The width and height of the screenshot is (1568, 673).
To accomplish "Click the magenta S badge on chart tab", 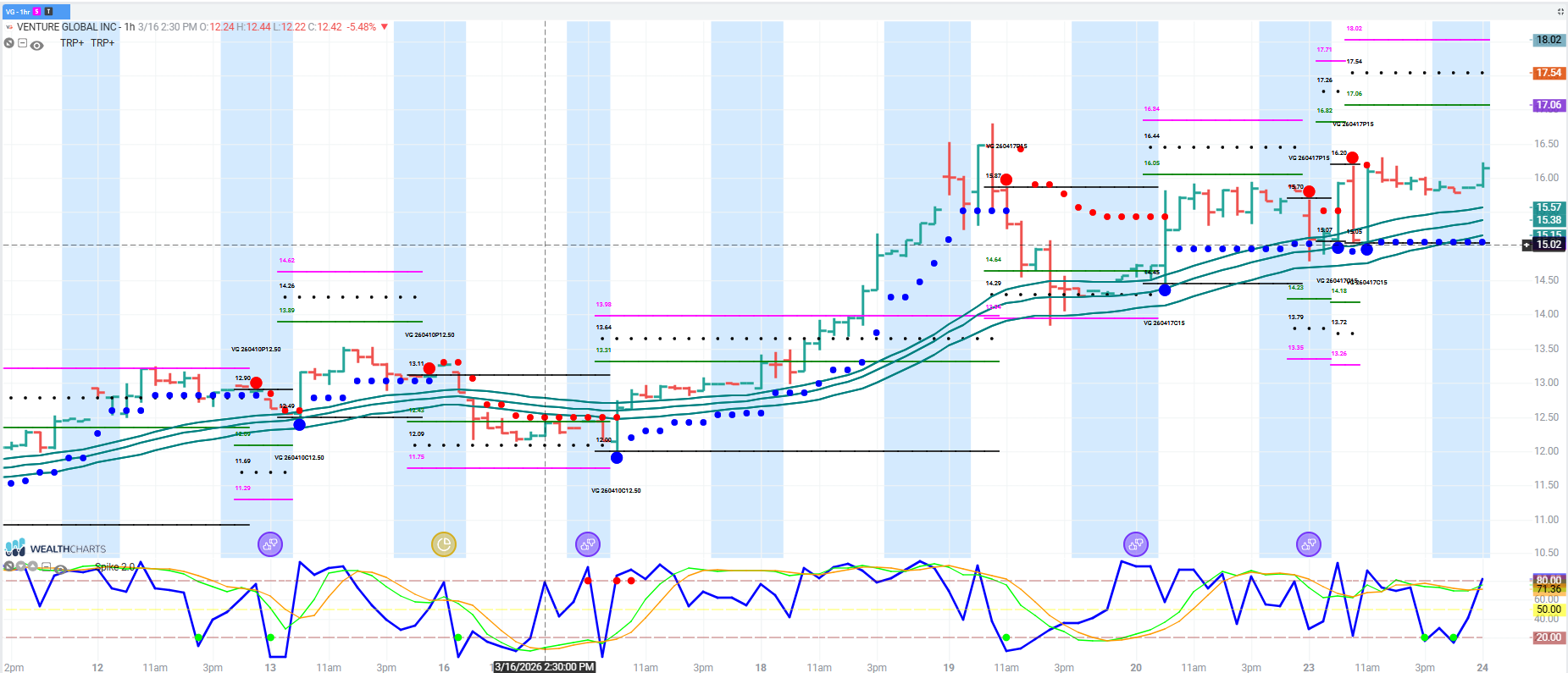I will pyautogui.click(x=37, y=11).
